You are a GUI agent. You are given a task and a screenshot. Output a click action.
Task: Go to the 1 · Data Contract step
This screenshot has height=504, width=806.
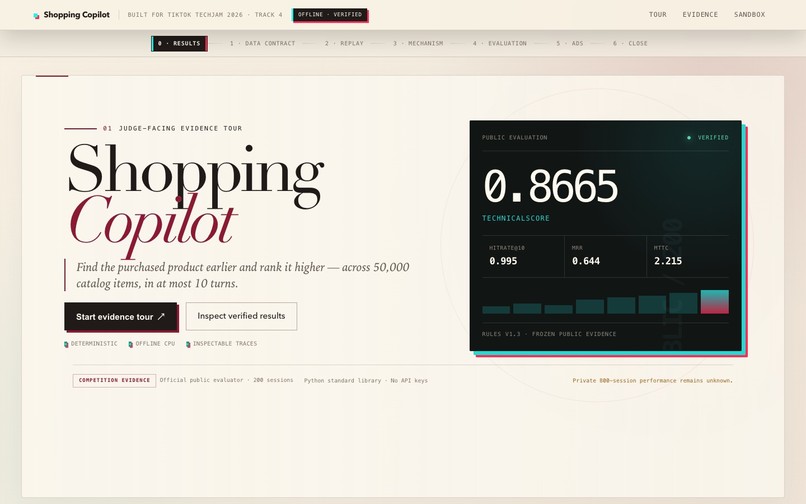tap(262, 43)
